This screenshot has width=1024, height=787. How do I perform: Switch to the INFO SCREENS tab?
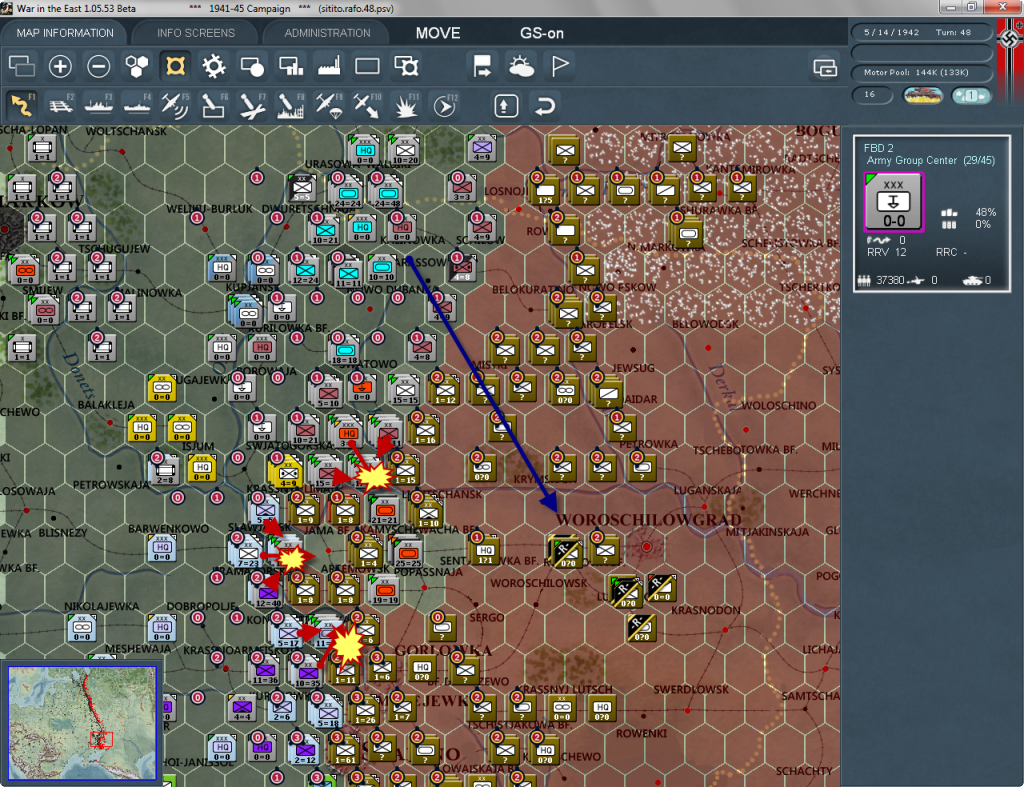pos(195,33)
